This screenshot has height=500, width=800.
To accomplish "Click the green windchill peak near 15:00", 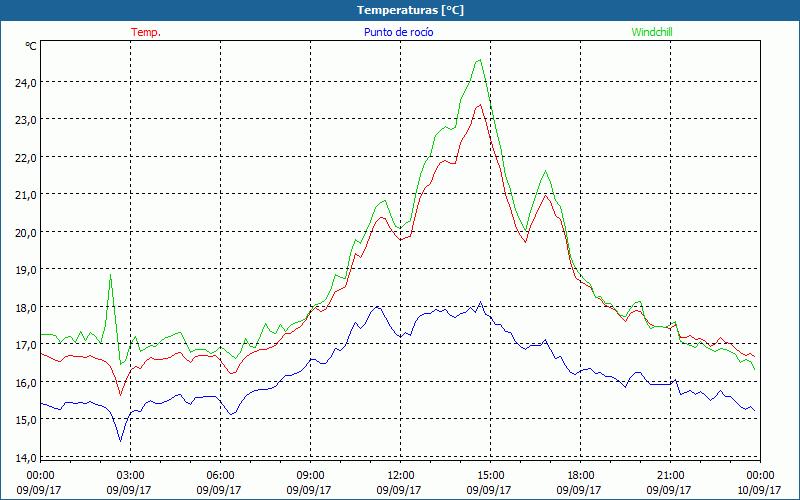I will tap(480, 60).
